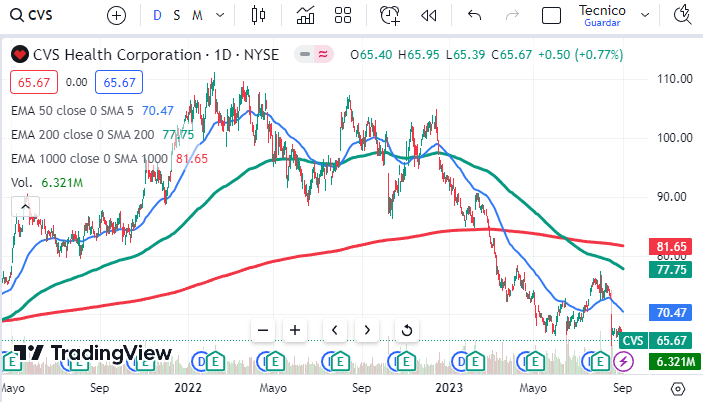Open indicator templates four-squares icon
The width and height of the screenshot is (703, 402).
coord(343,15)
